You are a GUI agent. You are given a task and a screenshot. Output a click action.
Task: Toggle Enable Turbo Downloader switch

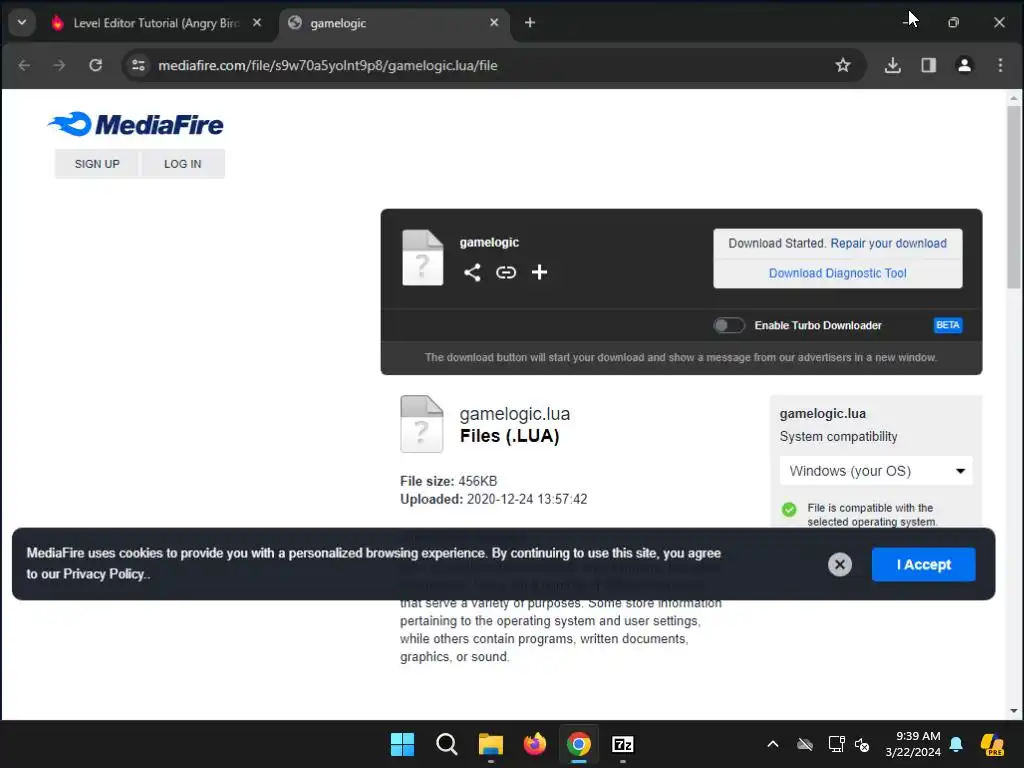(x=728, y=325)
